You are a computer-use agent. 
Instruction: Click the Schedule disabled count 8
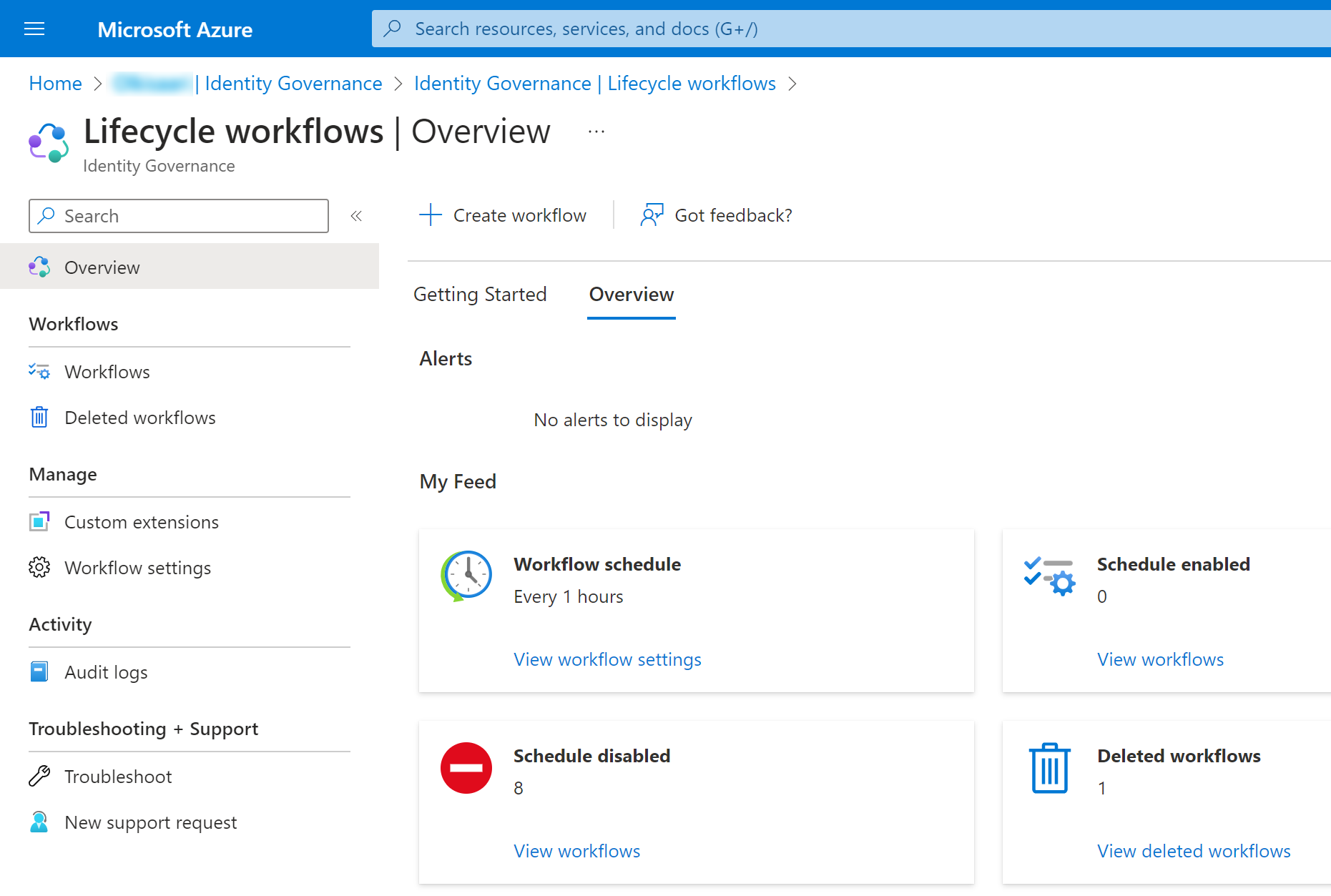519,788
